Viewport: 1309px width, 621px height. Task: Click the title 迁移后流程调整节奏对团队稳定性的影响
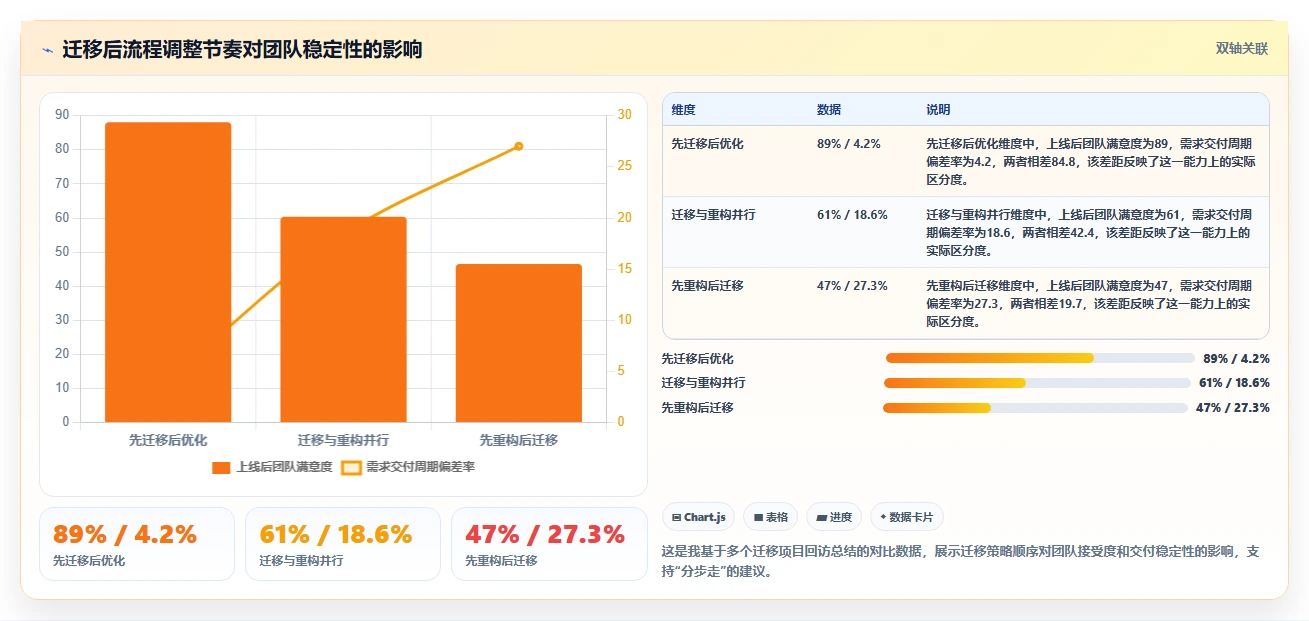tap(243, 50)
